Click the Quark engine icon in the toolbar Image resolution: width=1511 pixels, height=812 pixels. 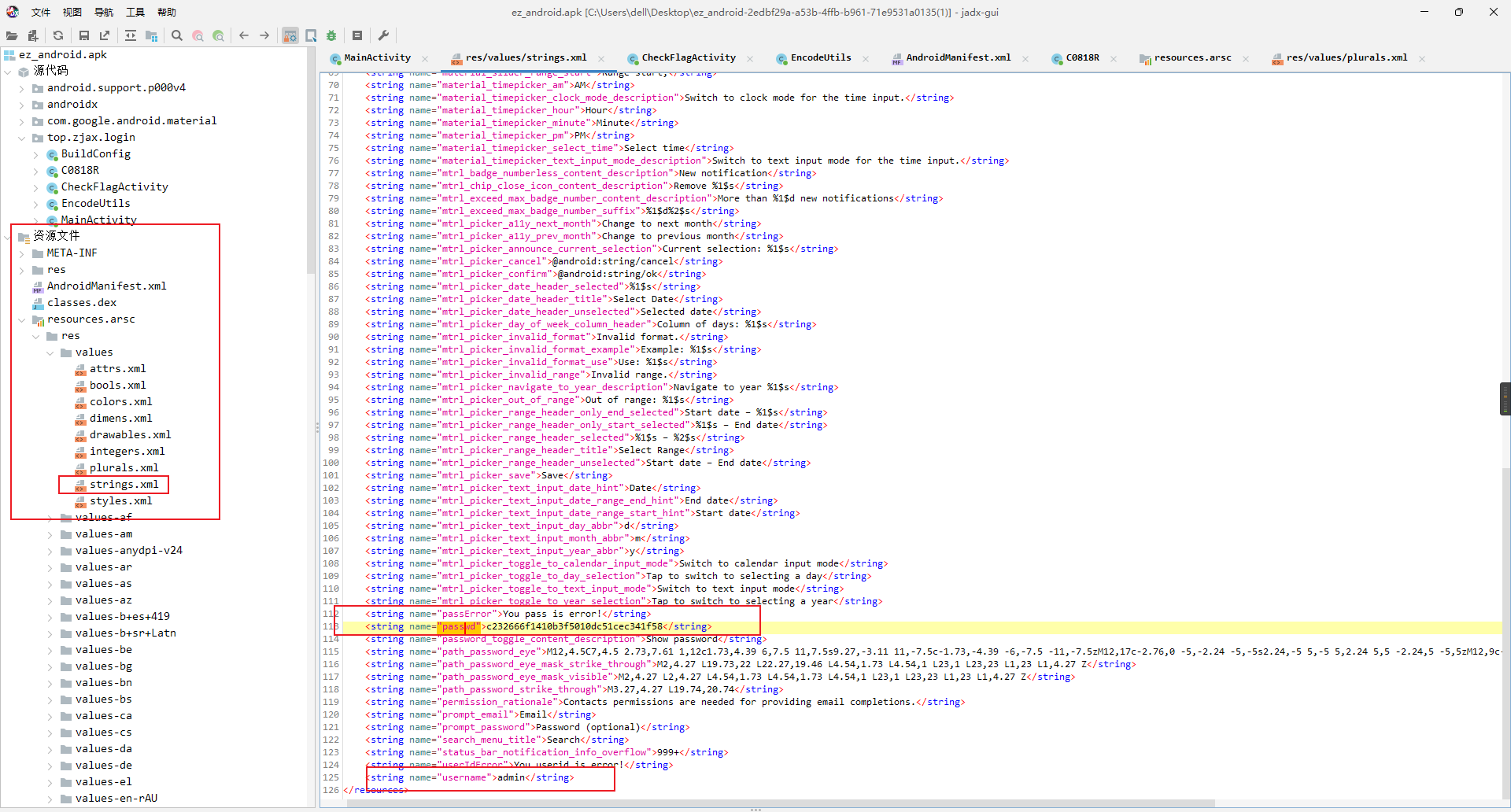[311, 35]
